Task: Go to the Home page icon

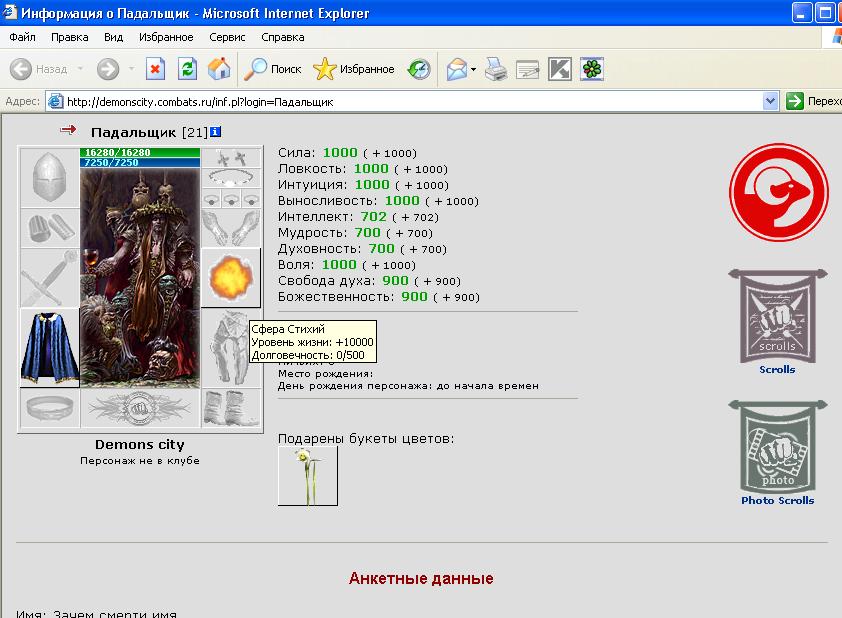Action: (219, 69)
